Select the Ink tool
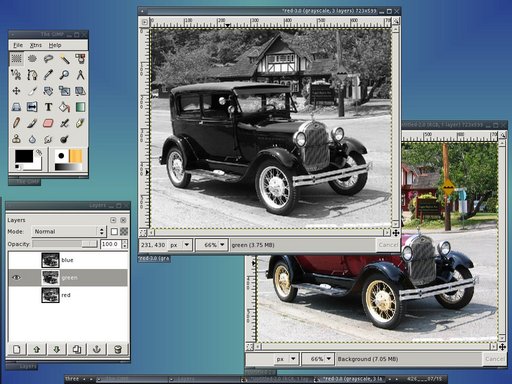 coord(80,123)
